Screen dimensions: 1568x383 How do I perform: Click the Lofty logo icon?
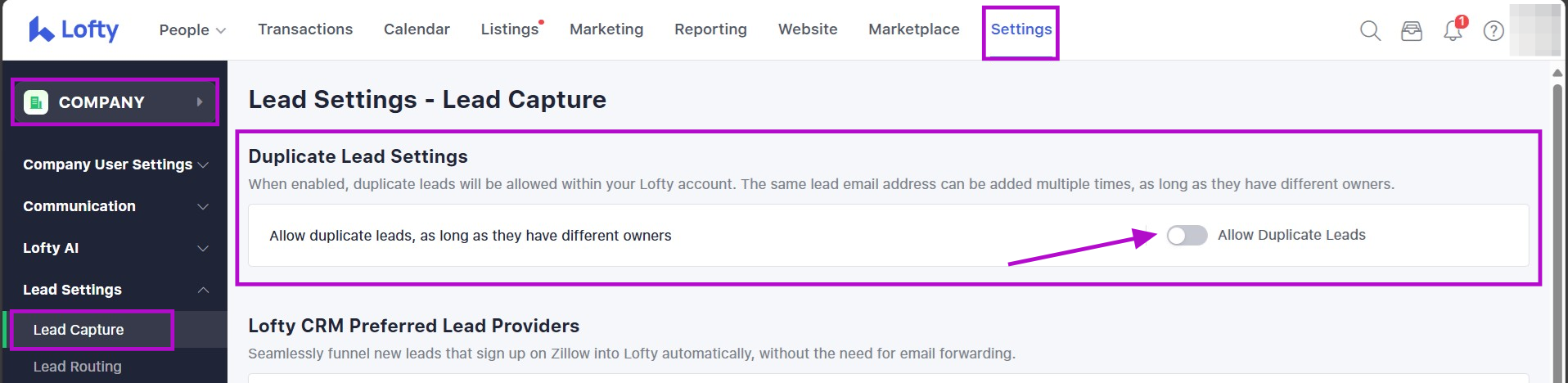click(41, 29)
